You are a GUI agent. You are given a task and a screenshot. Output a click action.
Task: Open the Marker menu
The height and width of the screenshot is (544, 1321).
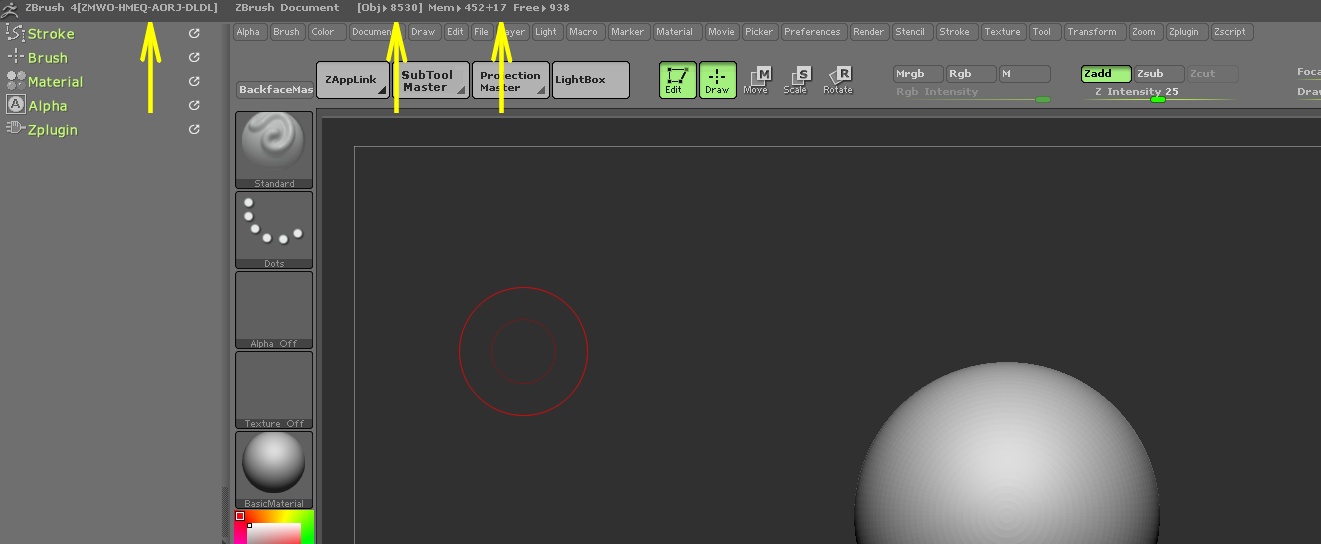pyautogui.click(x=628, y=32)
